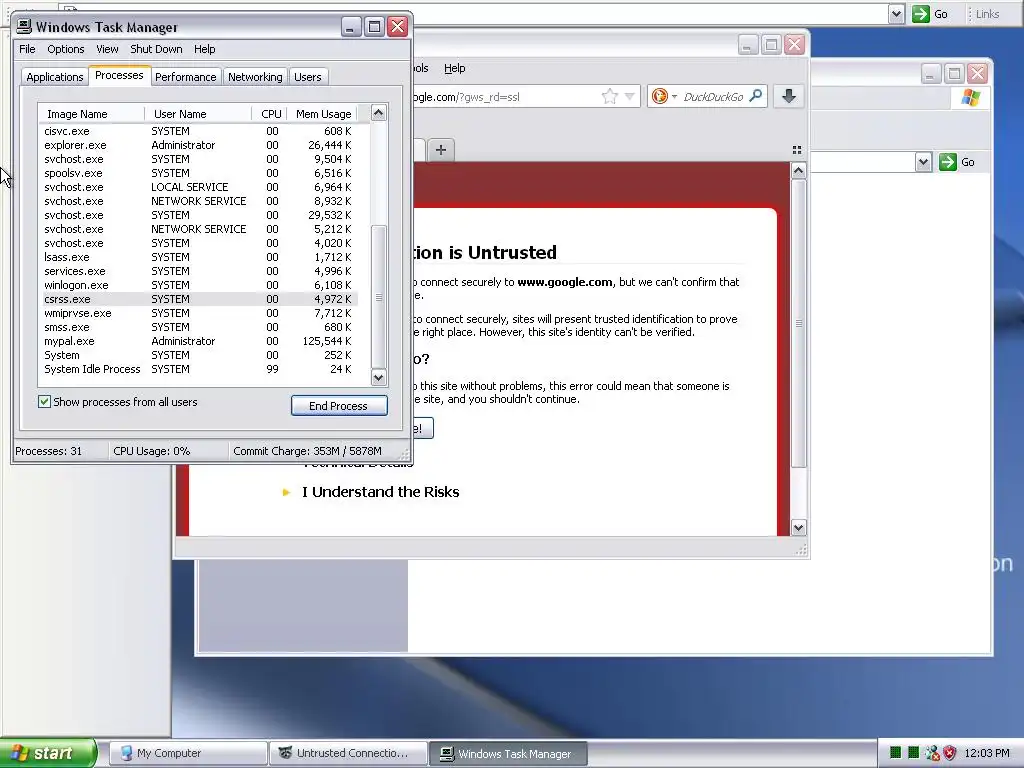Click the Links toolbar label
Image resolution: width=1024 pixels, height=768 pixels.
pyautogui.click(x=987, y=14)
